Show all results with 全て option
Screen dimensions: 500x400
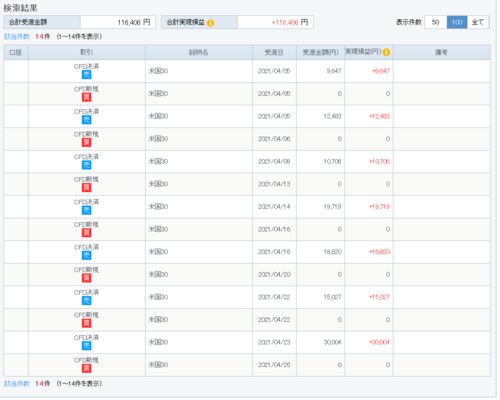click(x=478, y=22)
